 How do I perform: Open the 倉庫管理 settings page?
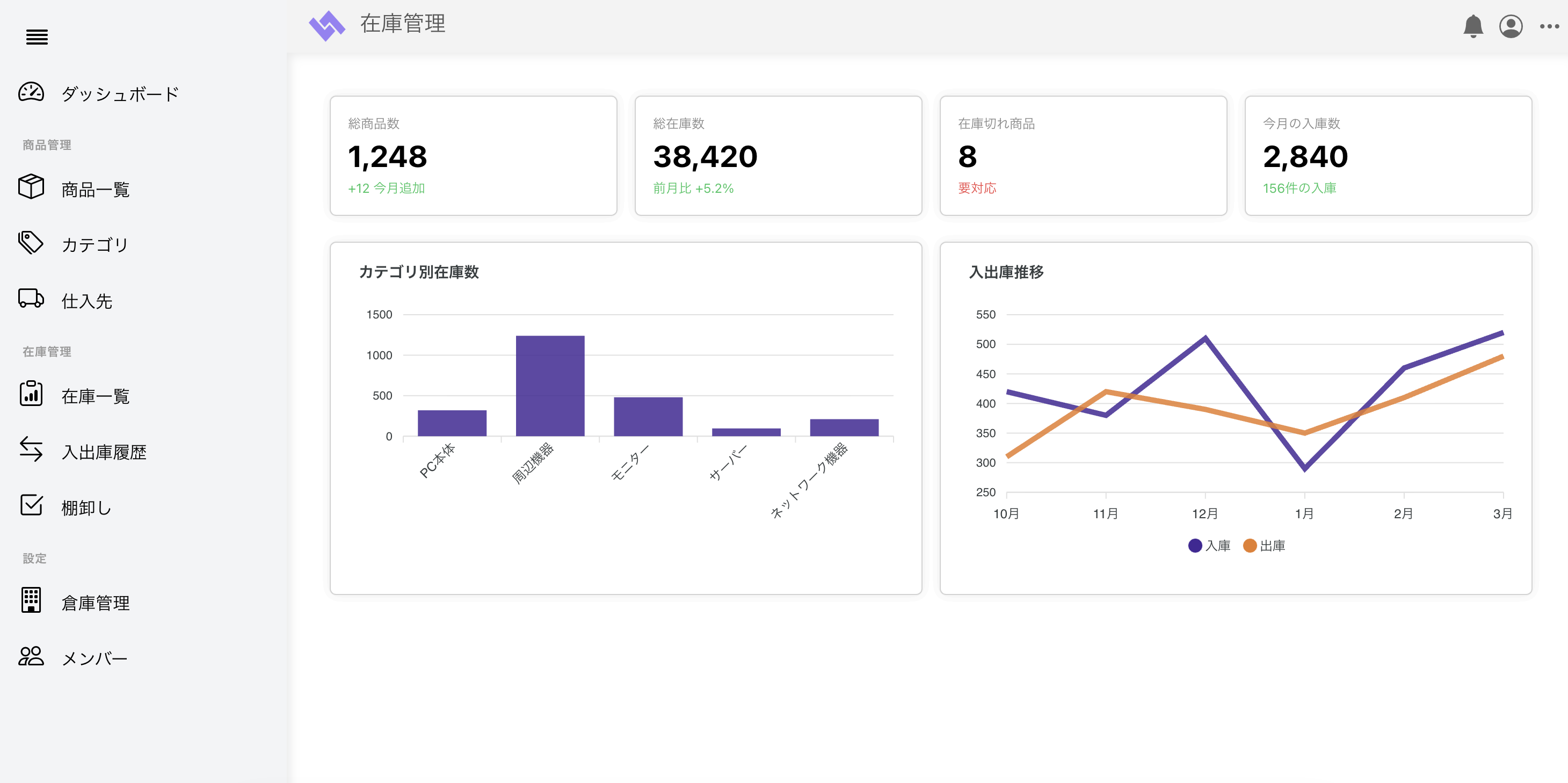point(95,603)
